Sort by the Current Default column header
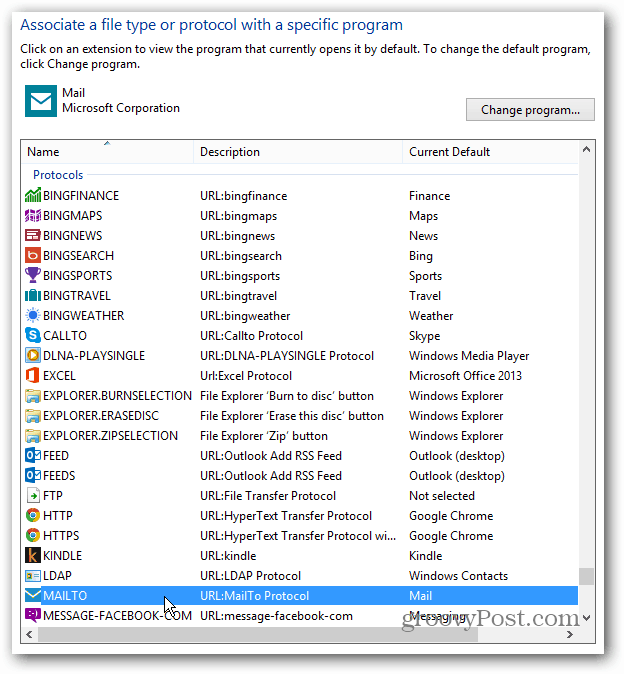The width and height of the screenshot is (624, 674). pyautogui.click(x=490, y=152)
